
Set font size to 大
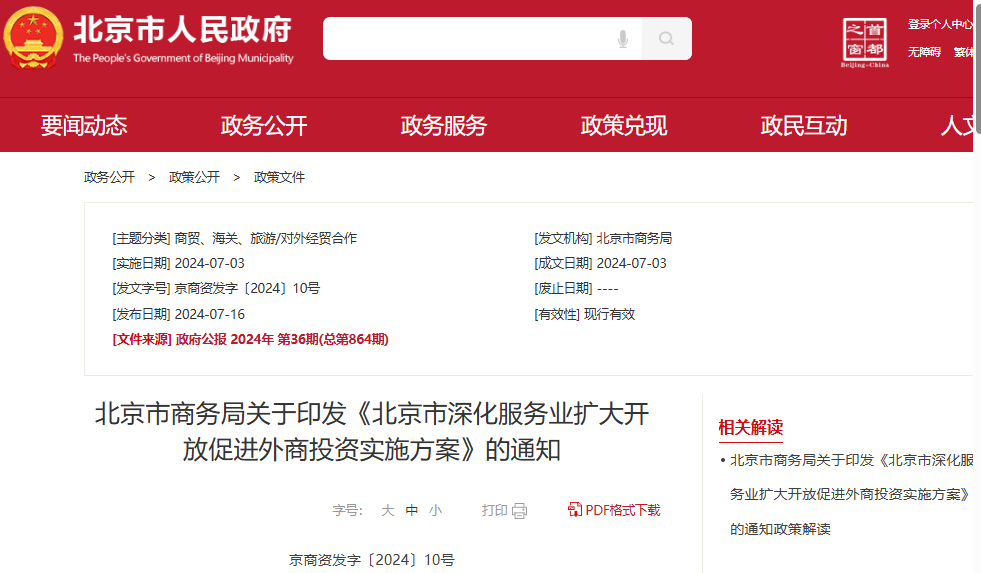388,511
